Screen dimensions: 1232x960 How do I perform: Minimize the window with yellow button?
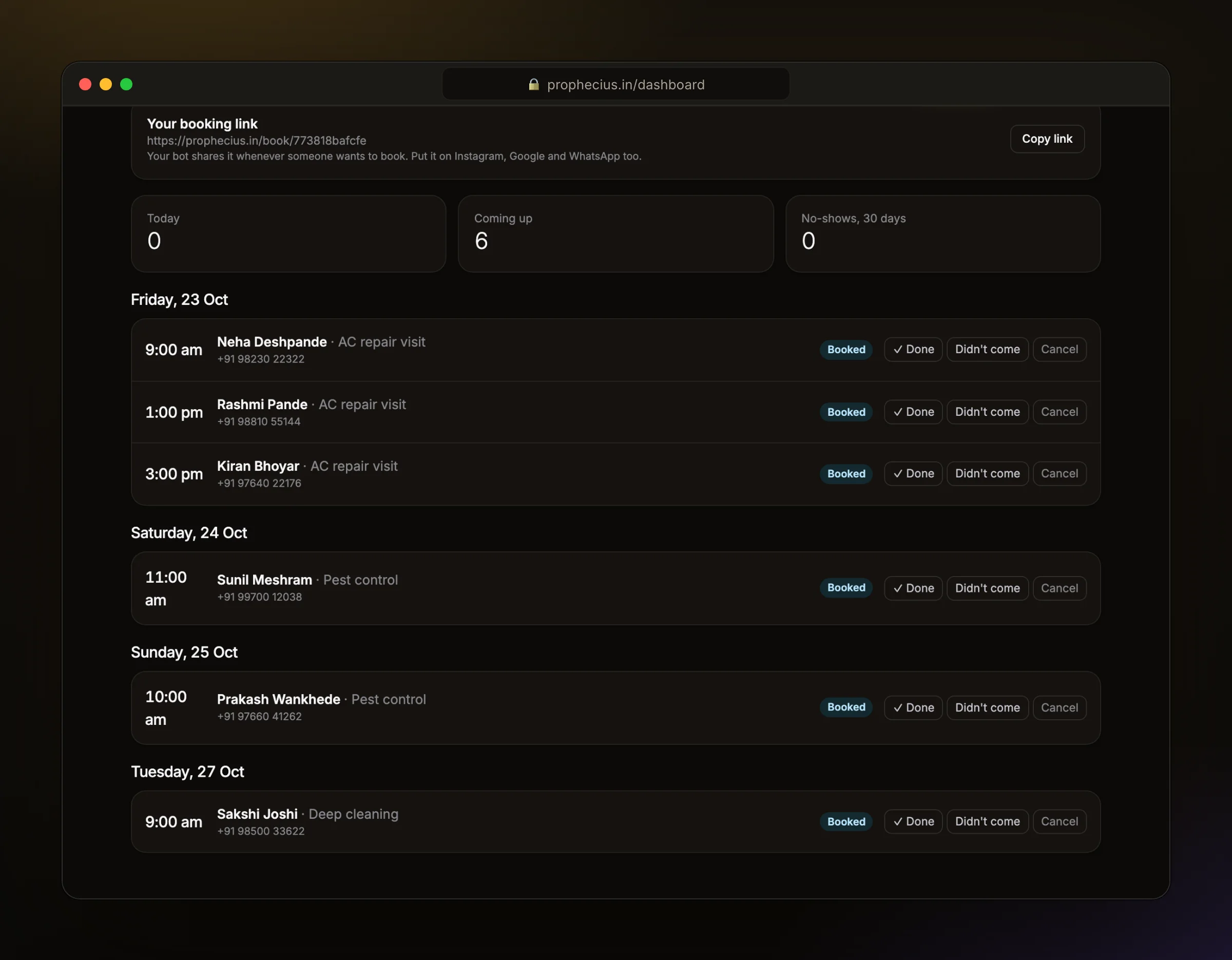[105, 84]
